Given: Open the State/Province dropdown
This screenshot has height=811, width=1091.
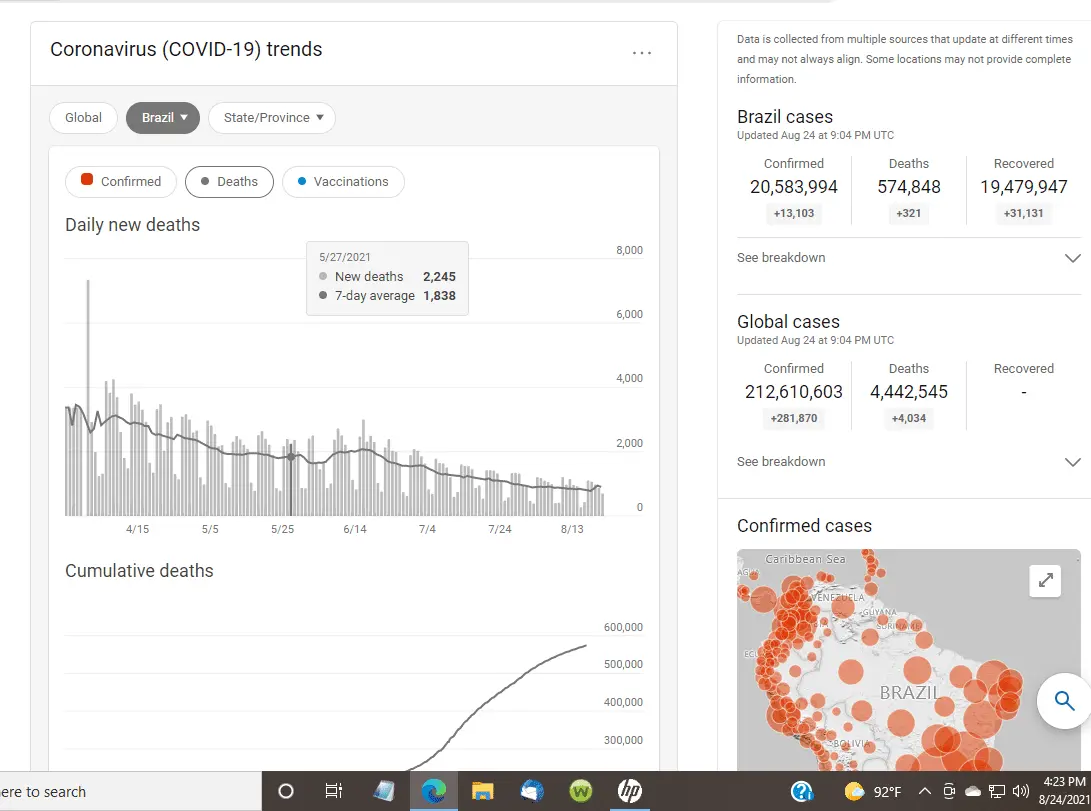Looking at the screenshot, I should point(272,118).
